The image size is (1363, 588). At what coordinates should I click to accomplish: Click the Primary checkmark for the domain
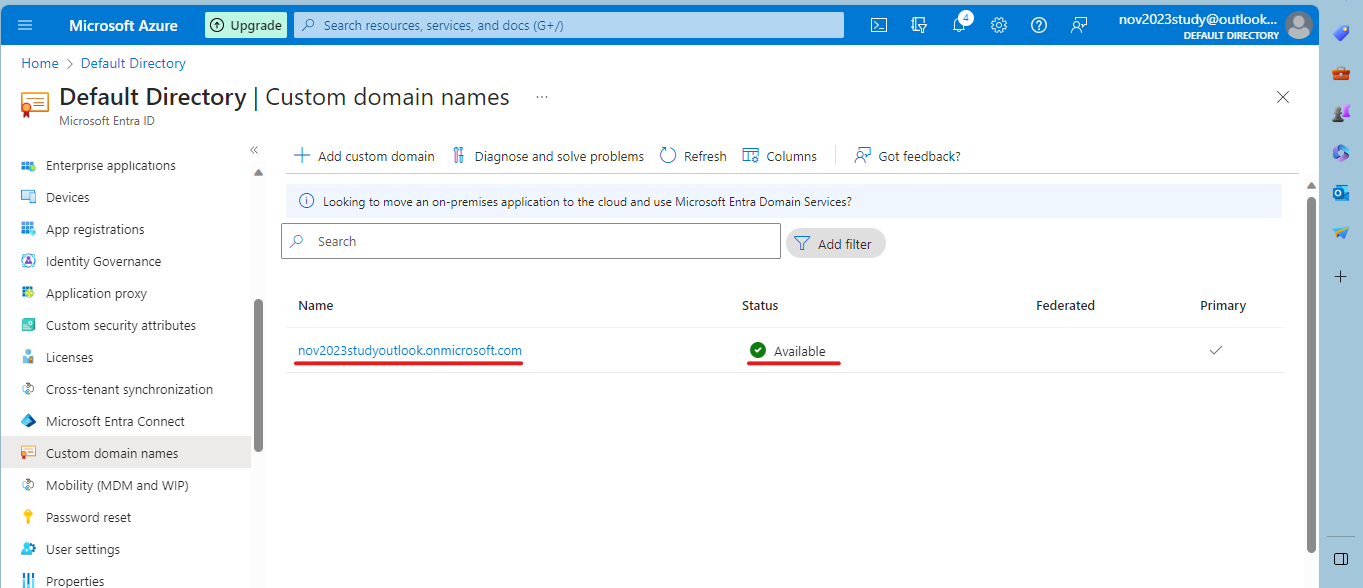pos(1216,350)
